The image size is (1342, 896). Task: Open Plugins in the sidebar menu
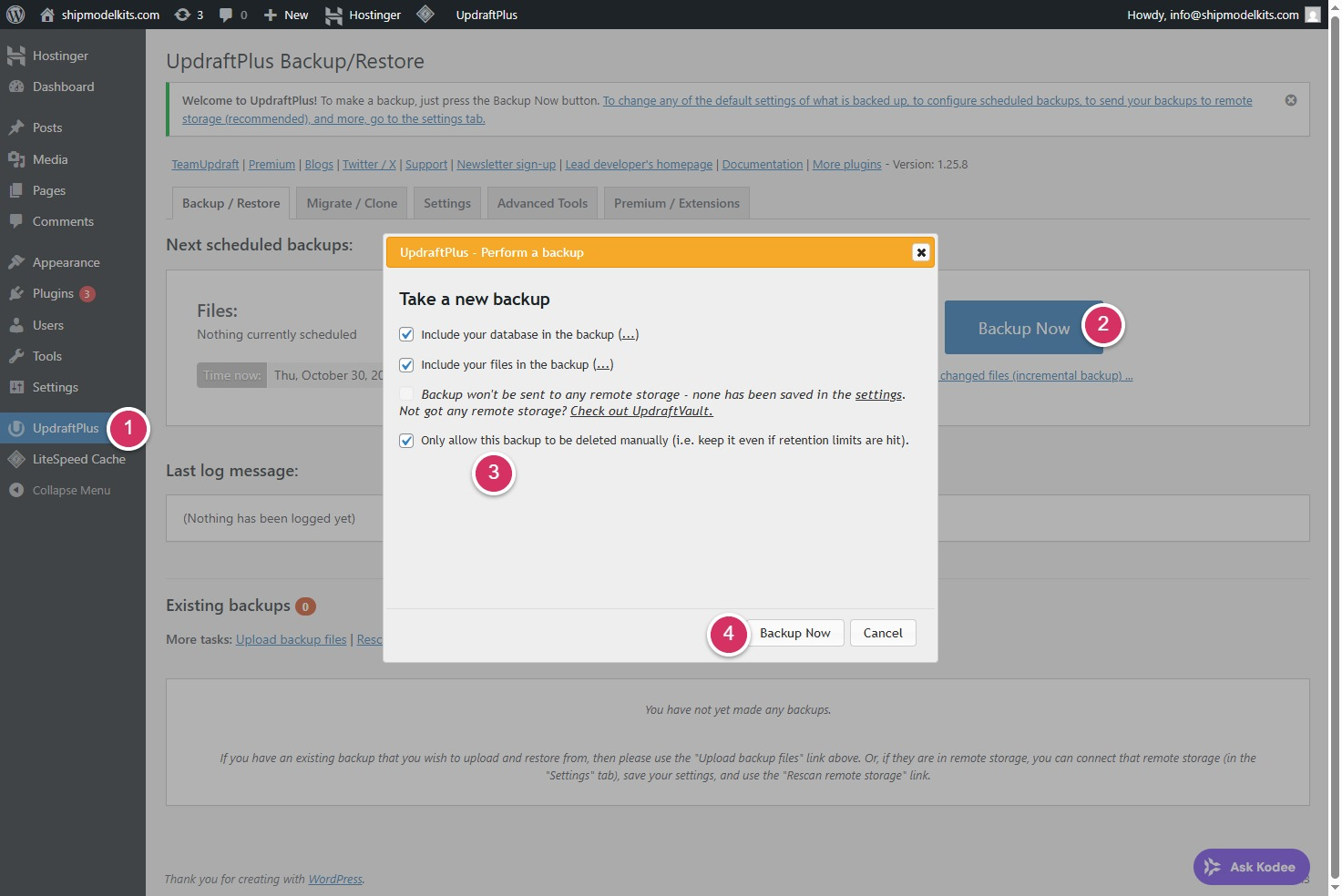tap(53, 293)
